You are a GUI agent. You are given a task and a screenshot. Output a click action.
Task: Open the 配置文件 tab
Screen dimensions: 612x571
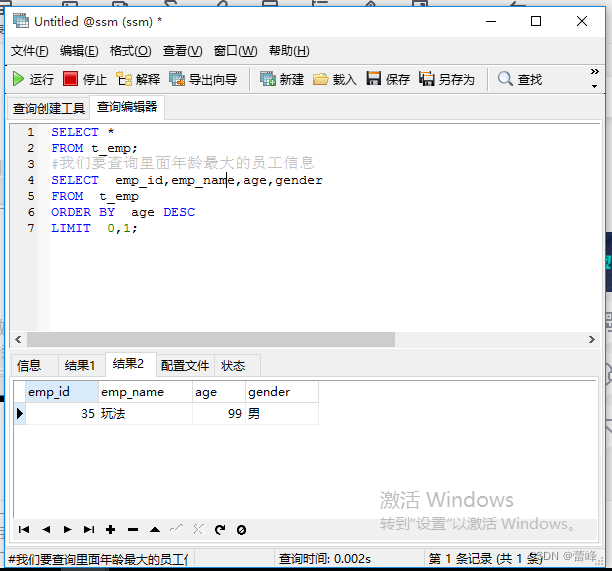point(185,366)
